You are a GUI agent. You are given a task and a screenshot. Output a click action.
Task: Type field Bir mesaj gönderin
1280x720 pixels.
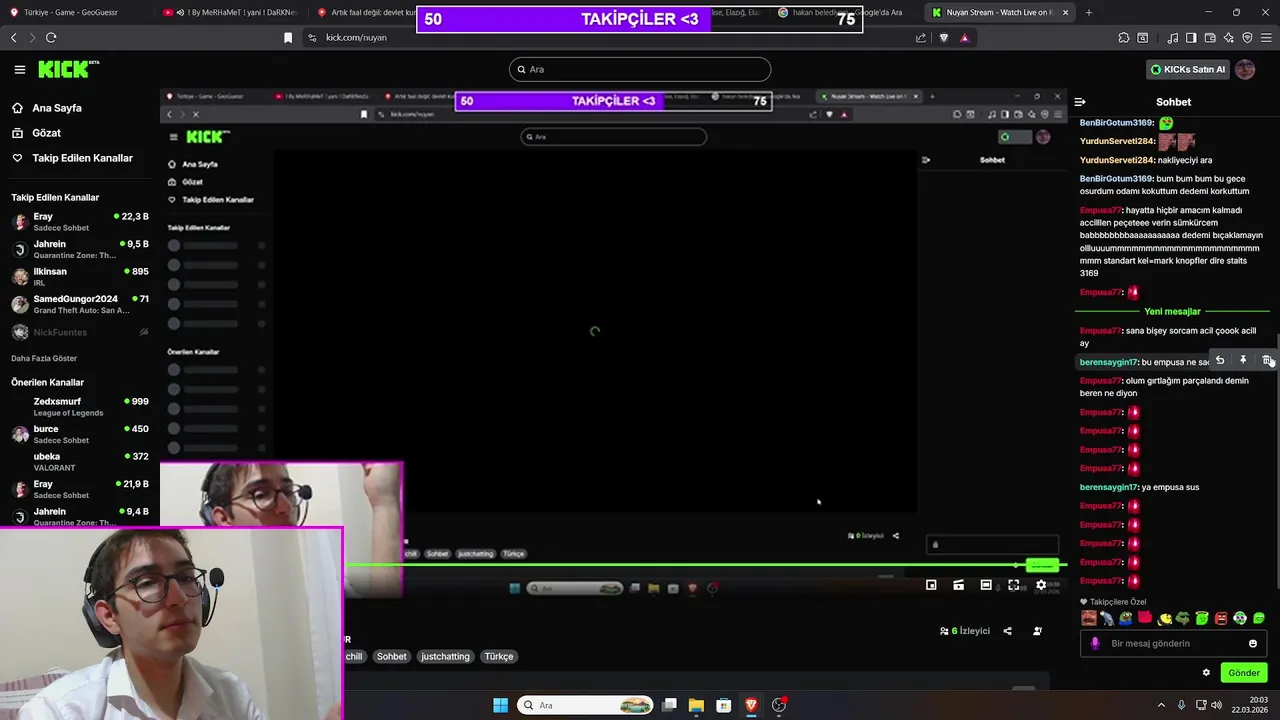tap(1173, 643)
